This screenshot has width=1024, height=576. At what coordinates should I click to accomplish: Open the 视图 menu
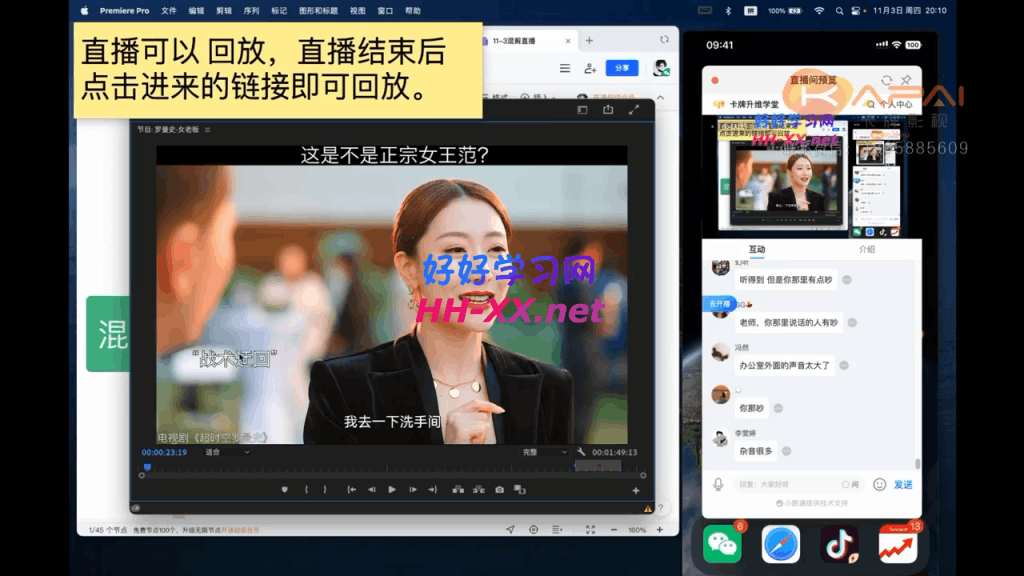pos(357,11)
